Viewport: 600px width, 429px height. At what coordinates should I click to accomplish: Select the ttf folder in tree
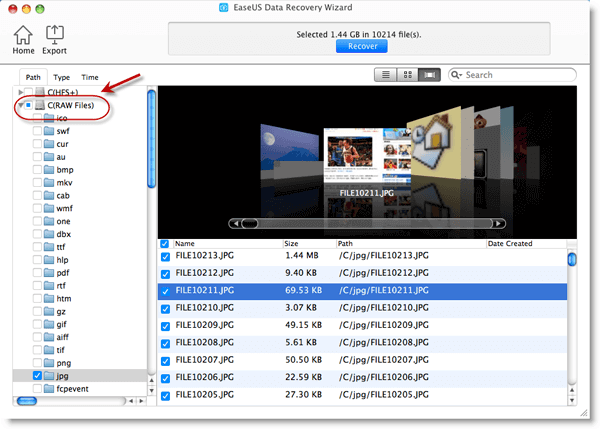pyautogui.click(x=61, y=247)
